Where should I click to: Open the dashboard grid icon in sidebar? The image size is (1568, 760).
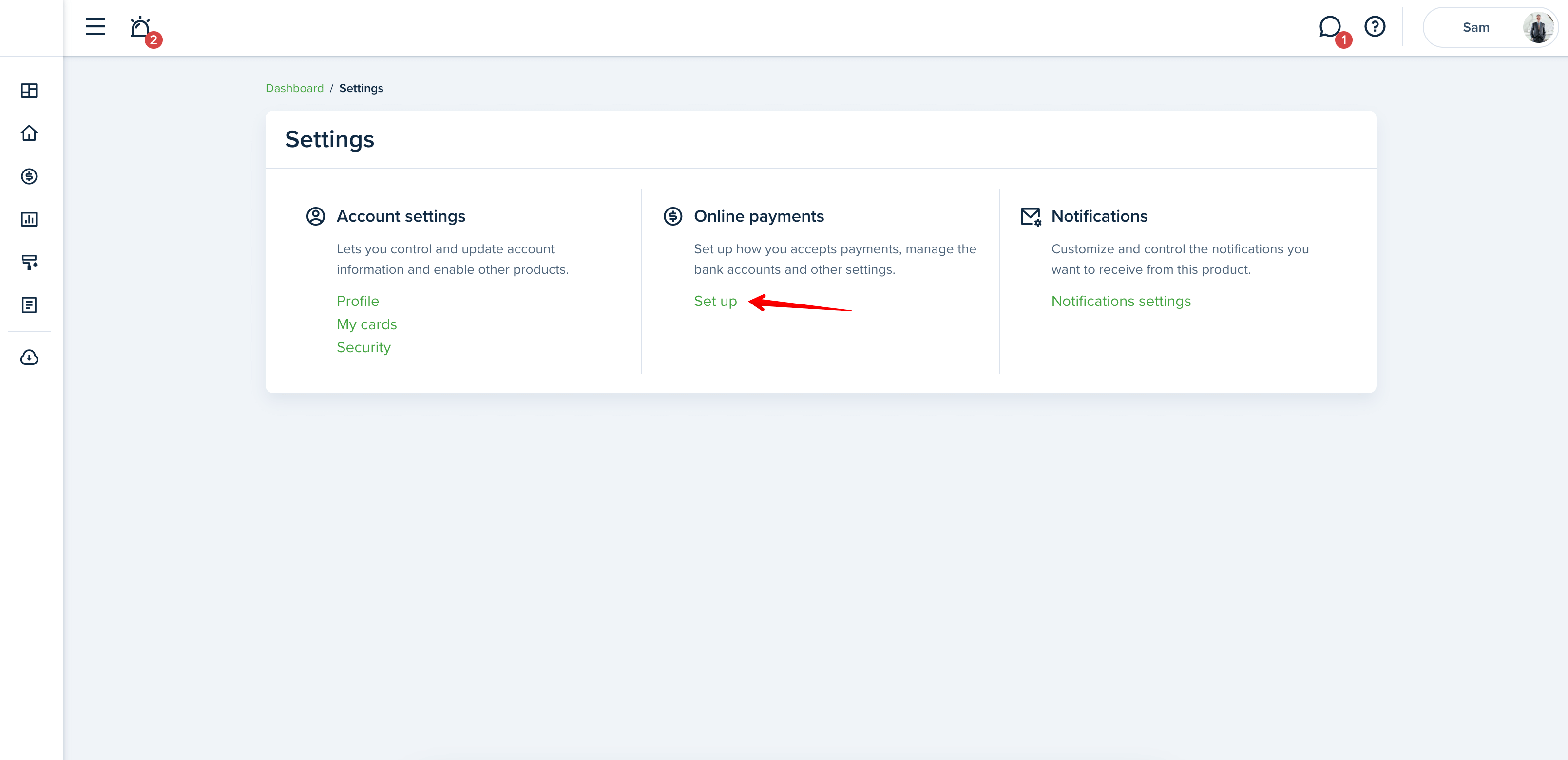coord(29,91)
